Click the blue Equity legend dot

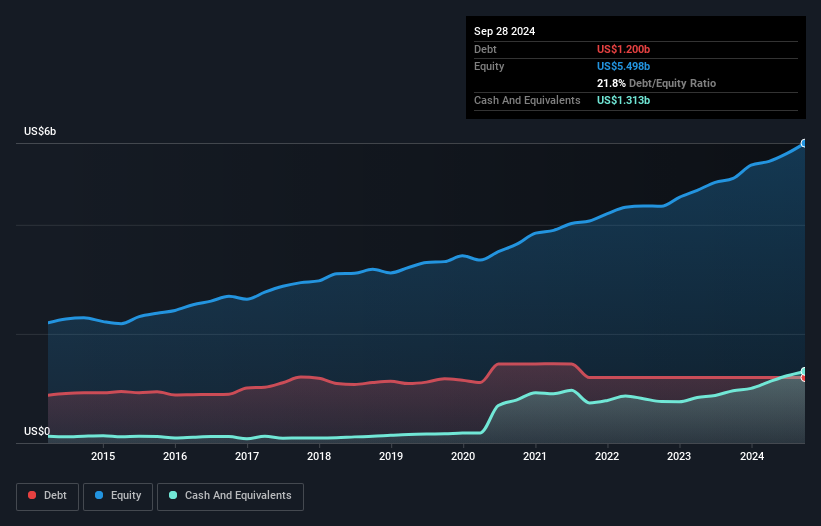coord(100,496)
